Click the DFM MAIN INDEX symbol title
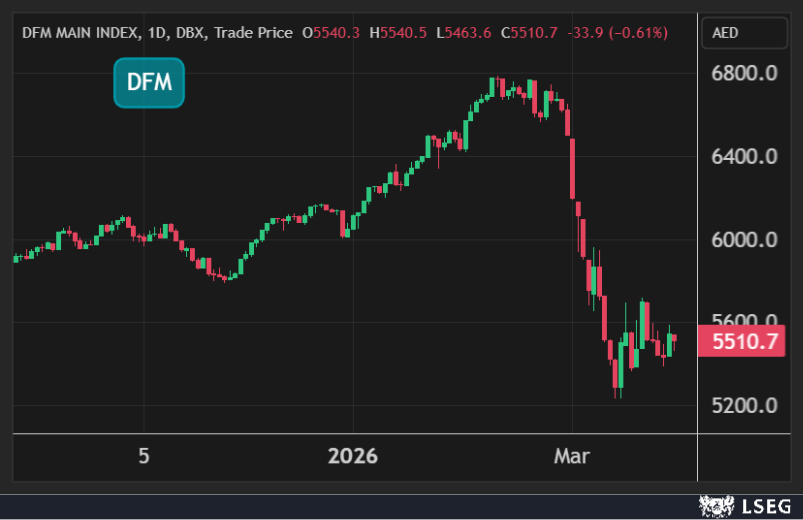Image resolution: width=803 pixels, height=520 pixels. [x=79, y=33]
